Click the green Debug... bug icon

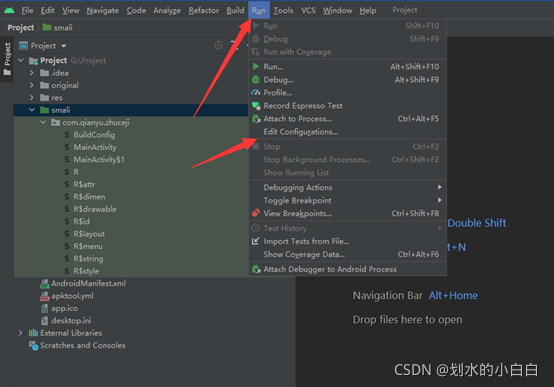point(256,80)
